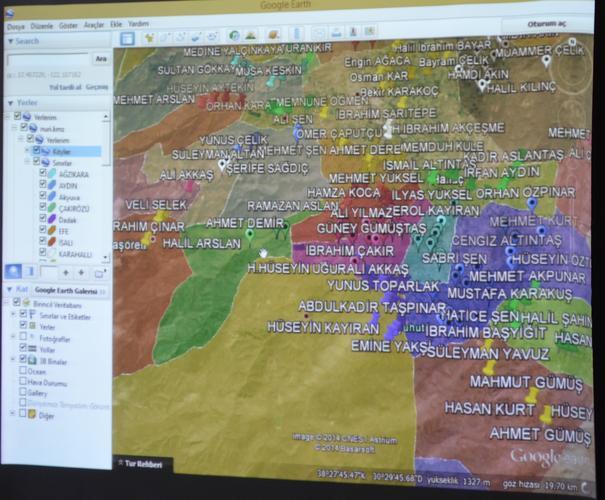This screenshot has height=500, width=605.
Task: Uncheck the Dadak boundary layer
Action: click(43, 218)
